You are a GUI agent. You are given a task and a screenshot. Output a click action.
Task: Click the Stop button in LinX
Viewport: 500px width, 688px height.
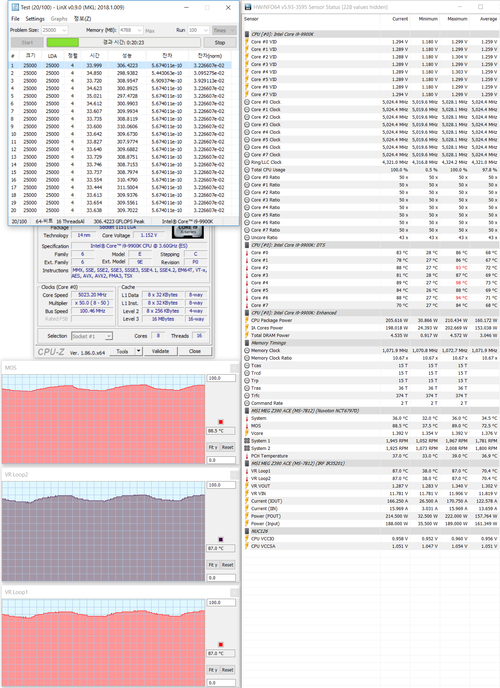coord(220,43)
